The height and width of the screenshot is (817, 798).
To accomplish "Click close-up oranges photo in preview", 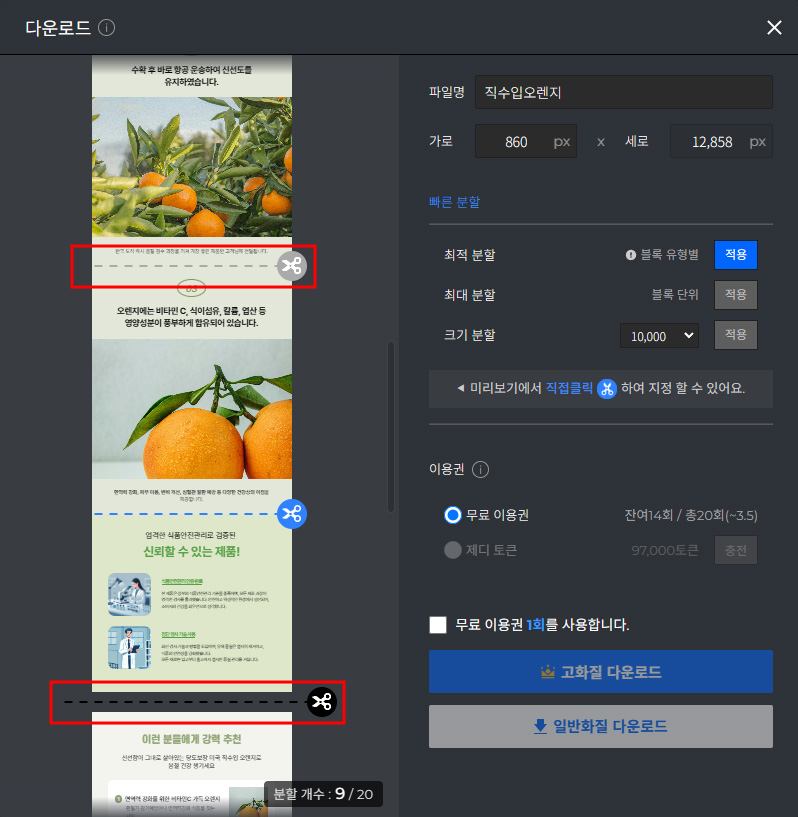I will [192, 409].
